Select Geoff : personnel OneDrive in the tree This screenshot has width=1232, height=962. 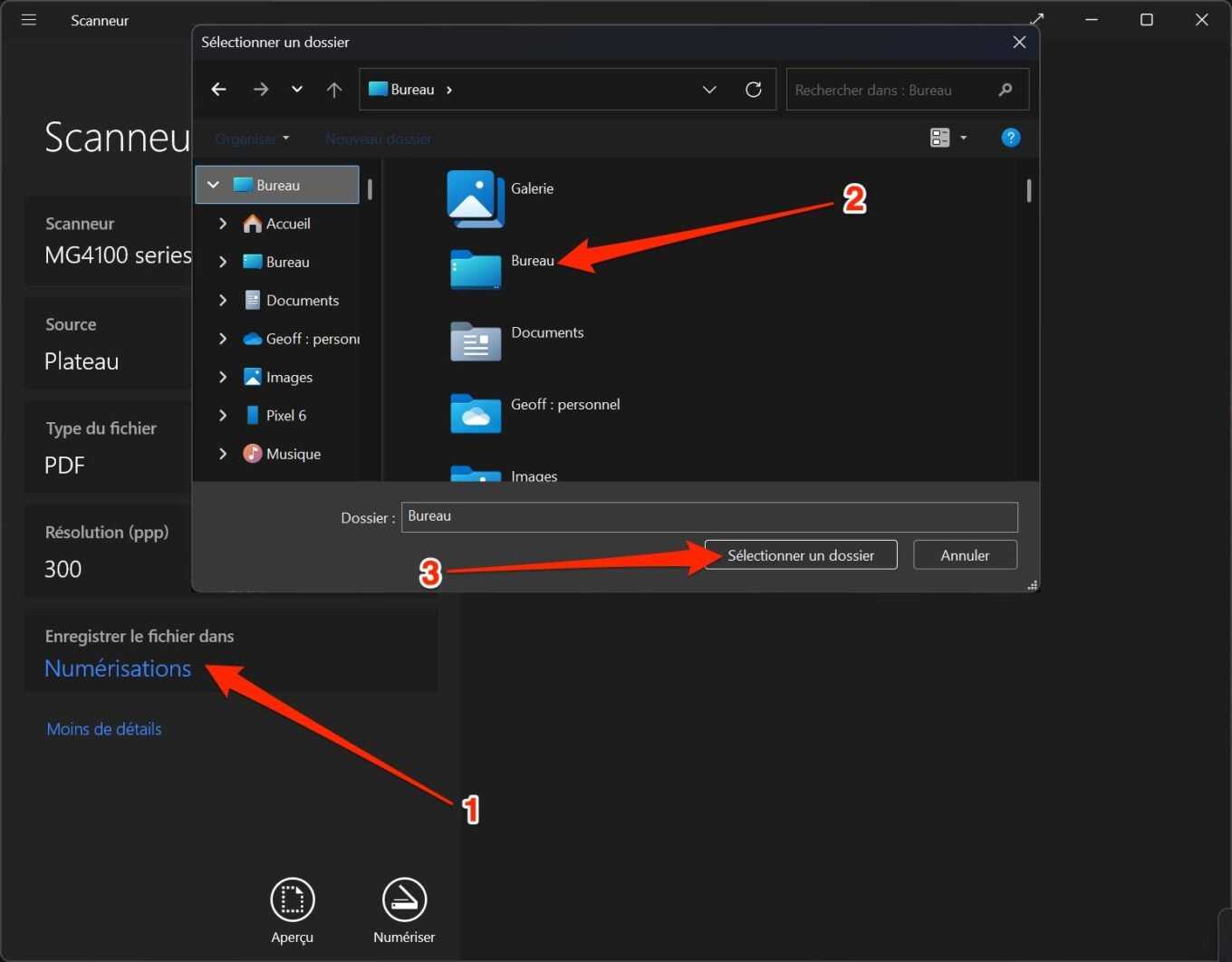pos(301,339)
